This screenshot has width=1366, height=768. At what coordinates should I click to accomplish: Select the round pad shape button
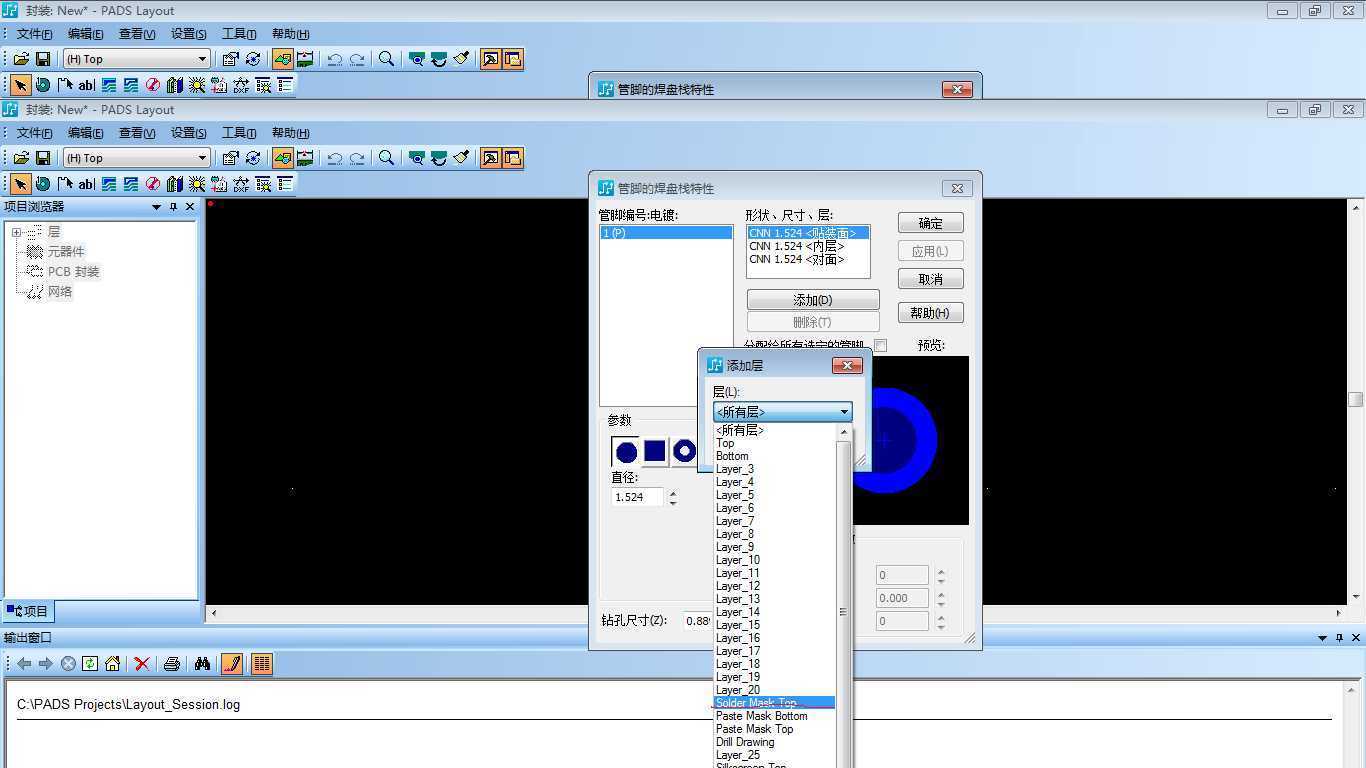tap(627, 452)
